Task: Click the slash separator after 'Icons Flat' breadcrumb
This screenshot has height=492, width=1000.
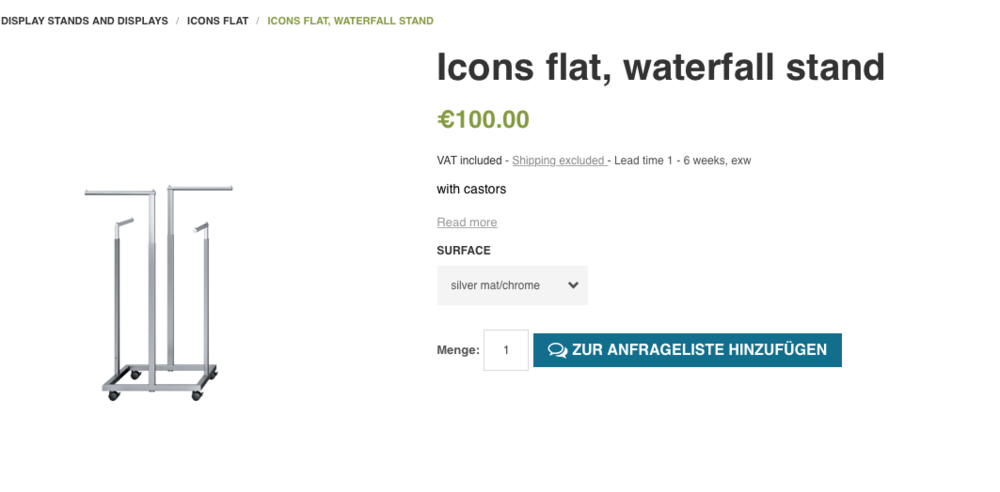Action: (x=258, y=21)
